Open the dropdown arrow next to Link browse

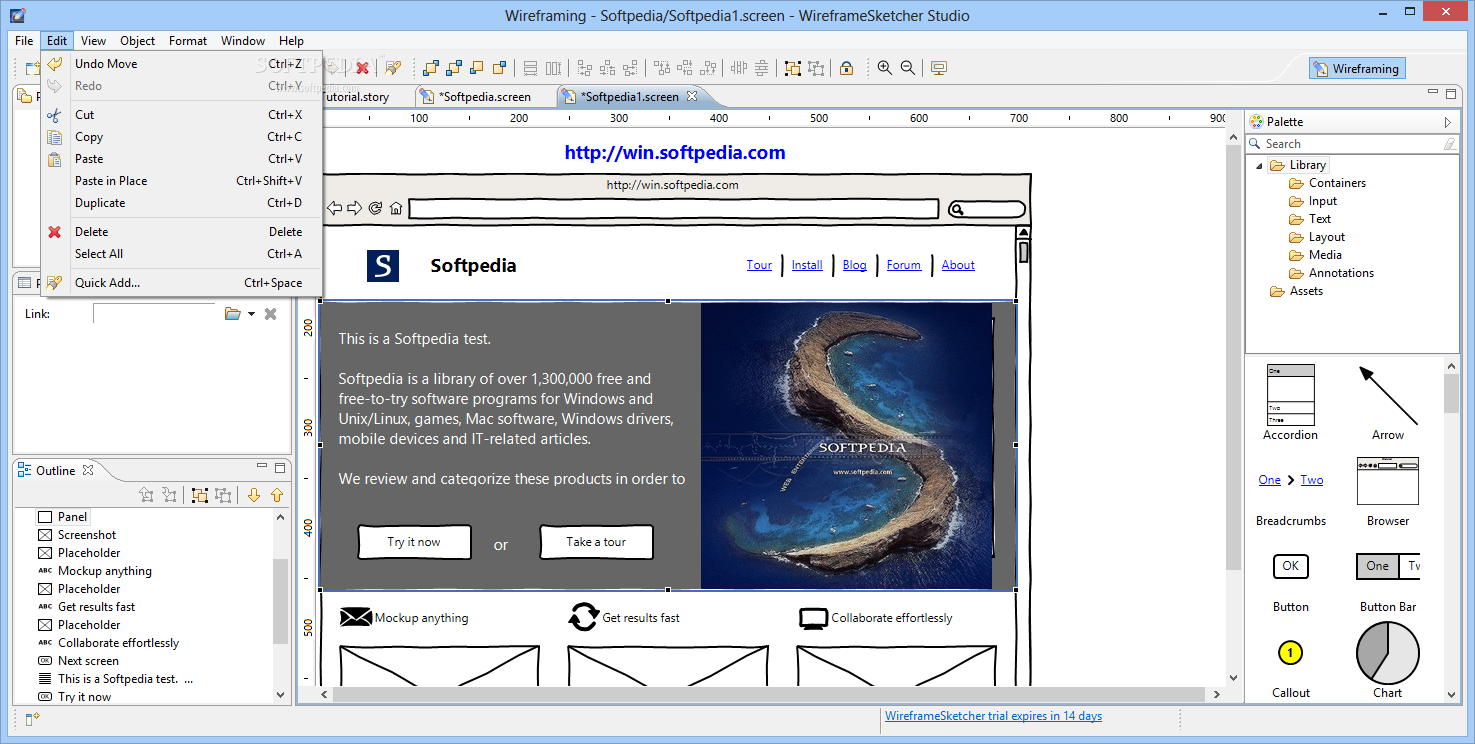click(x=251, y=314)
